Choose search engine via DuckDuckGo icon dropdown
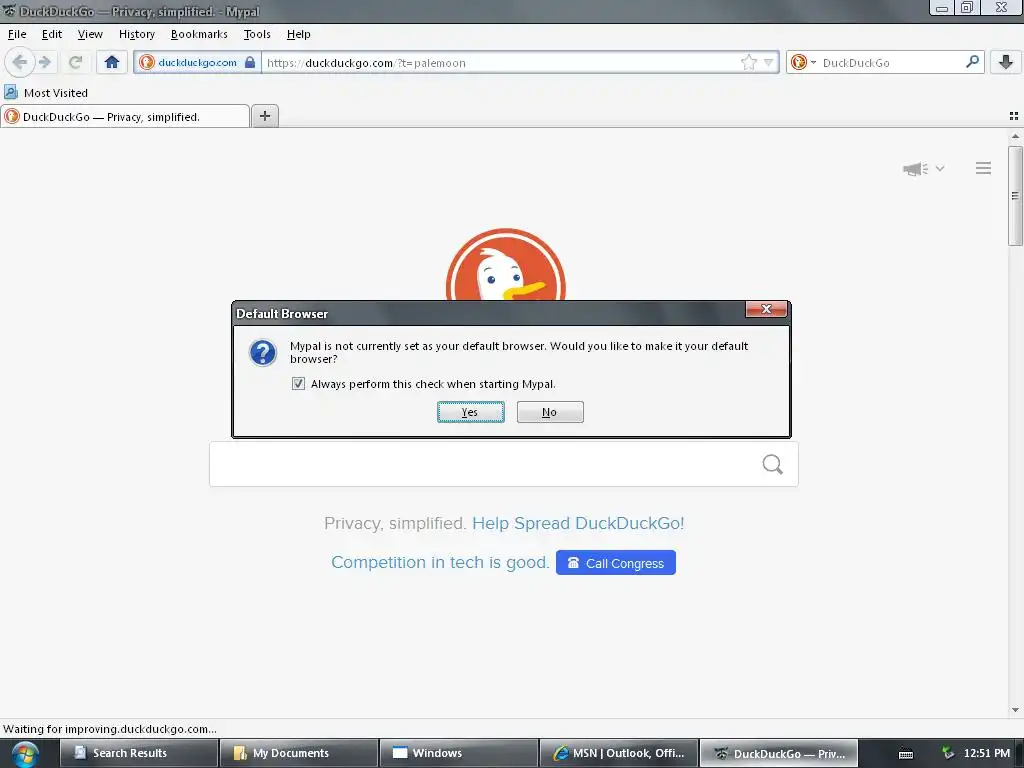This screenshot has width=1024, height=768. point(803,63)
